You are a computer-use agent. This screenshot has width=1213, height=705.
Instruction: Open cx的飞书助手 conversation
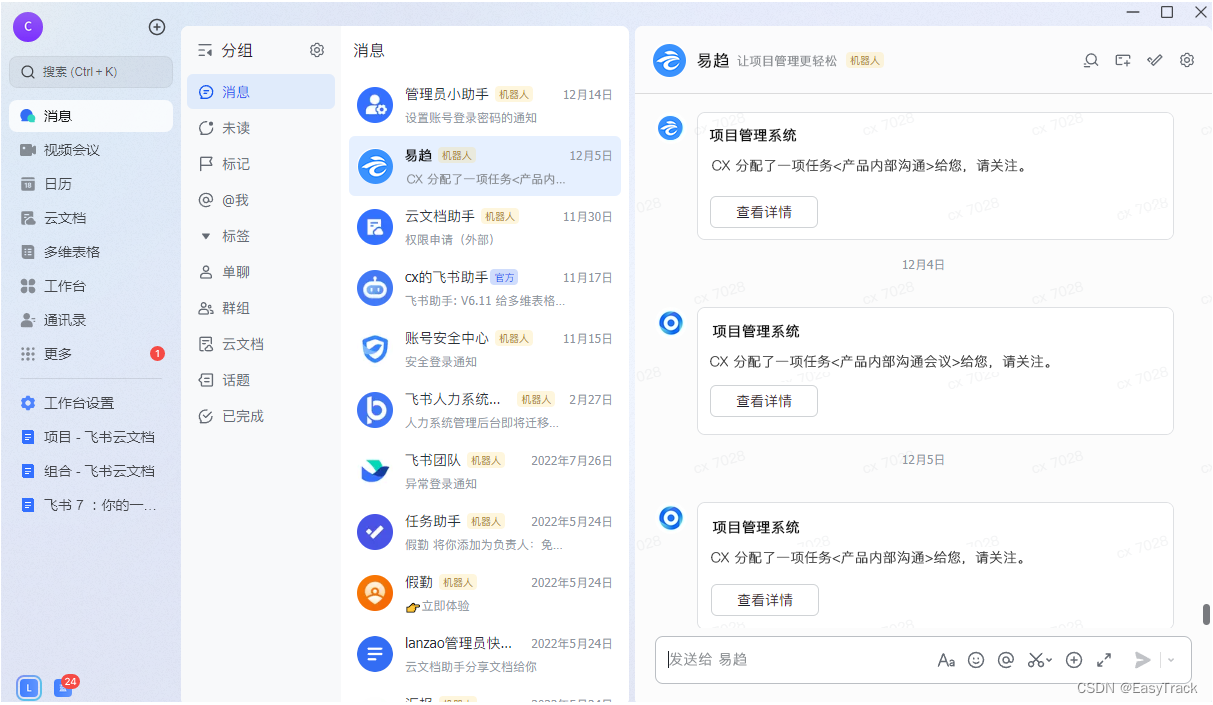tap(485, 288)
